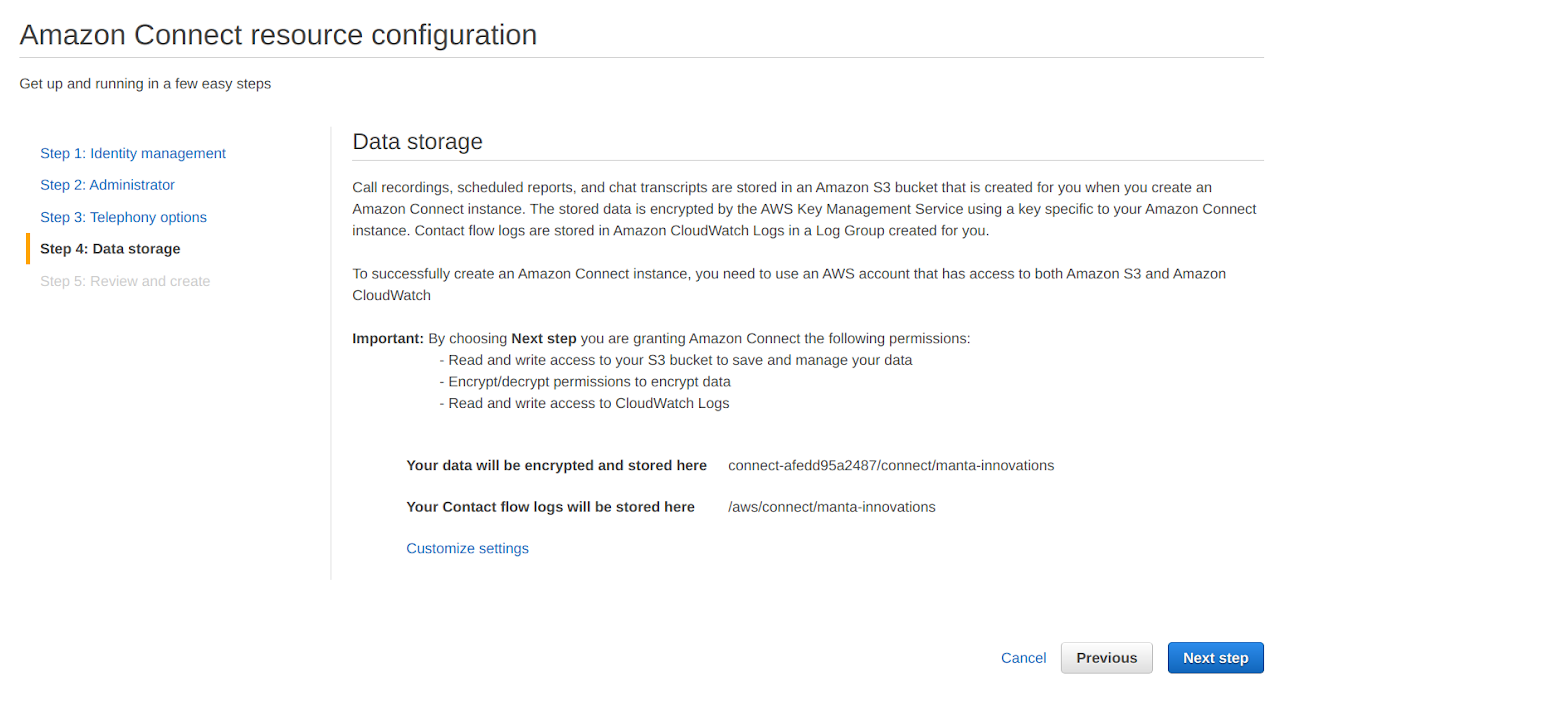Click 'Your data will be encrypted and stored here' label

(x=556, y=465)
